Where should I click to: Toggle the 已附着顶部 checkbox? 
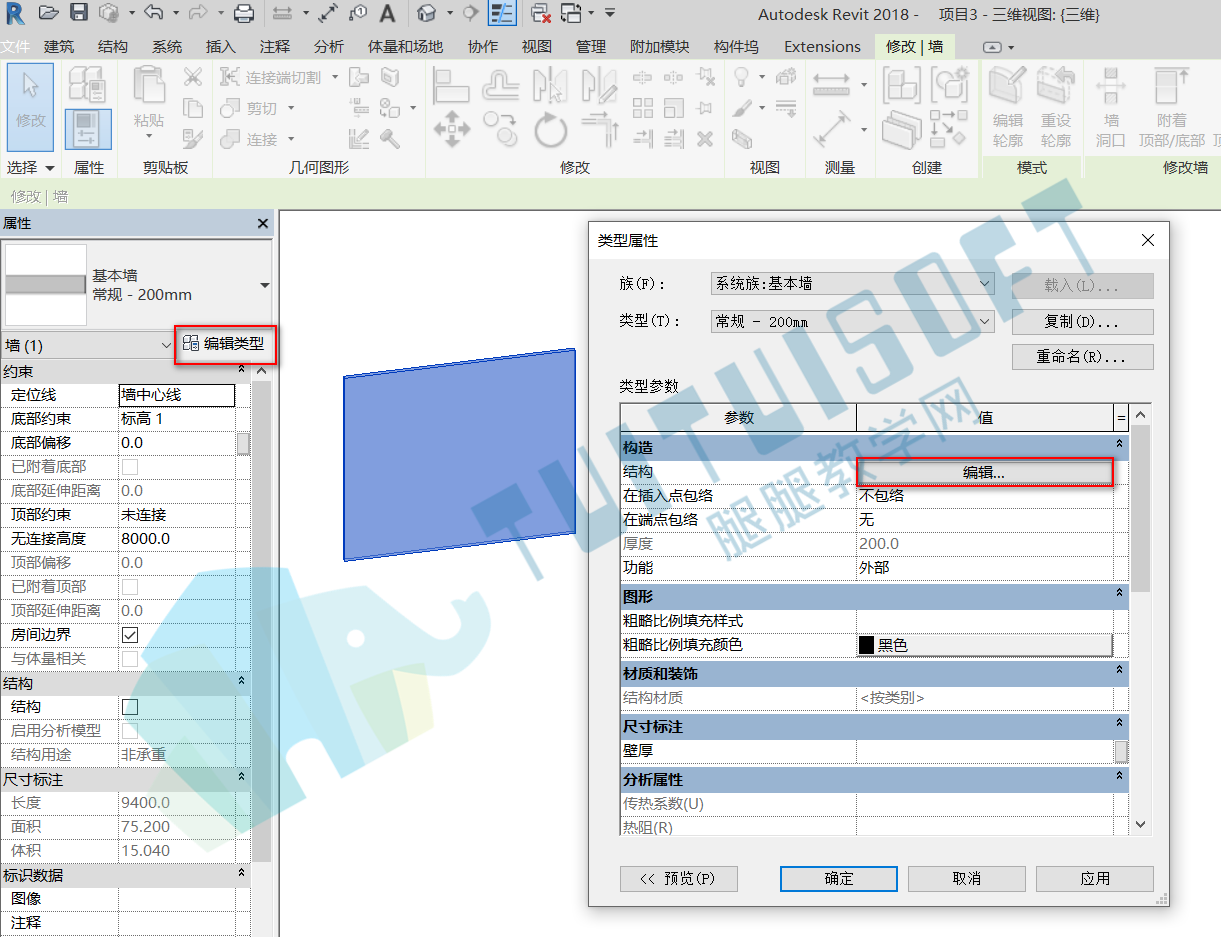click(130, 587)
